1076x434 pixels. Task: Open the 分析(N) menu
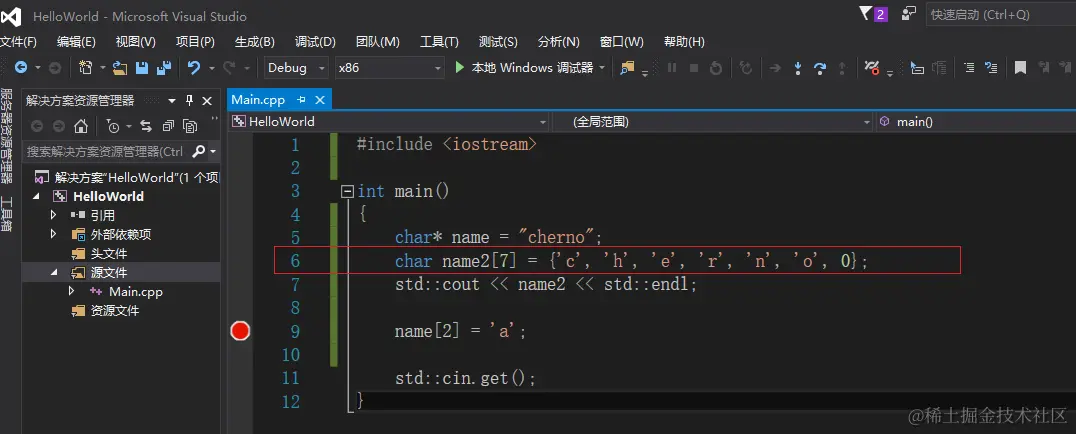pyautogui.click(x=559, y=42)
